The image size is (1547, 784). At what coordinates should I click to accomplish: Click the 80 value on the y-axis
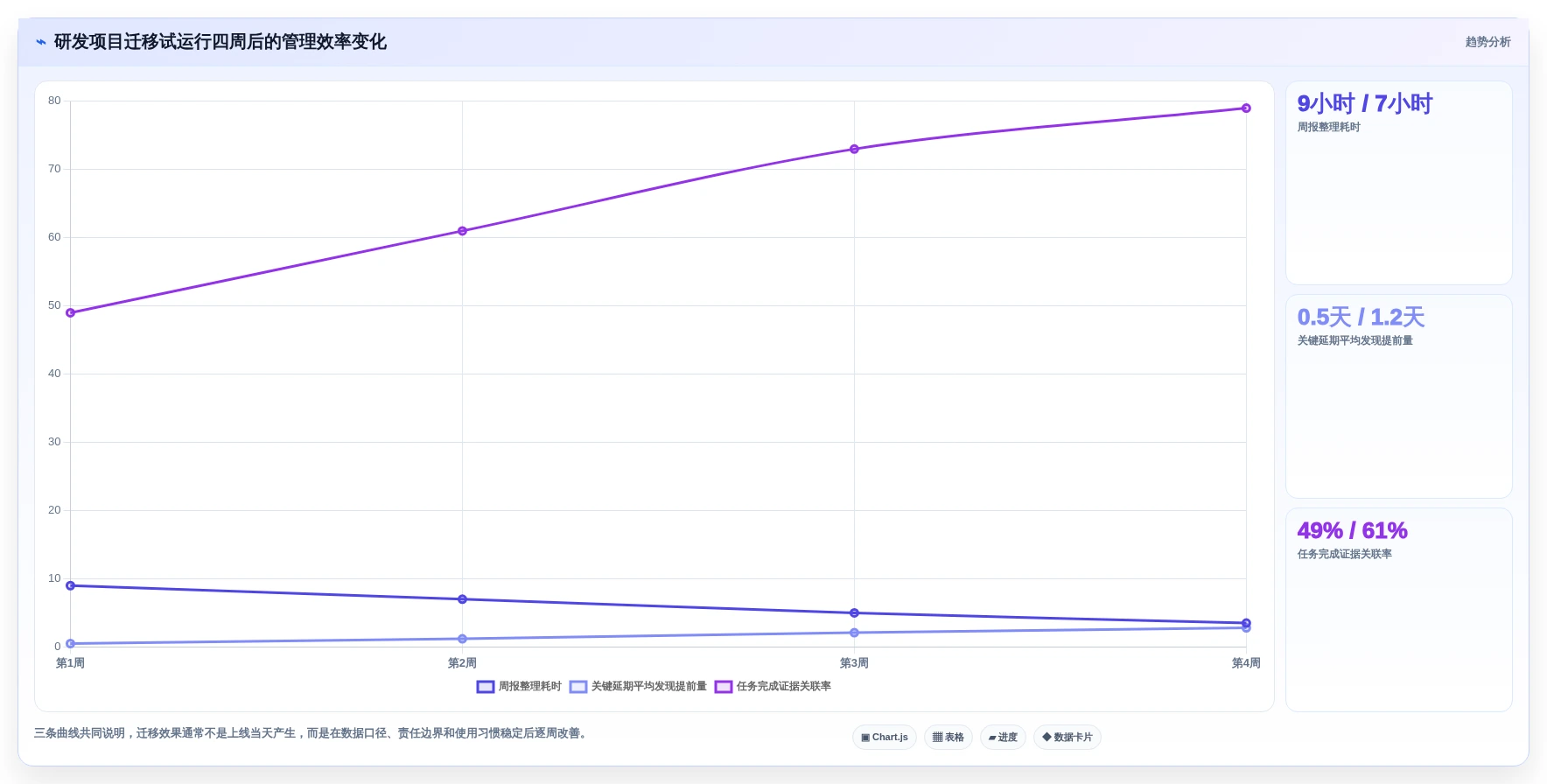(x=54, y=101)
